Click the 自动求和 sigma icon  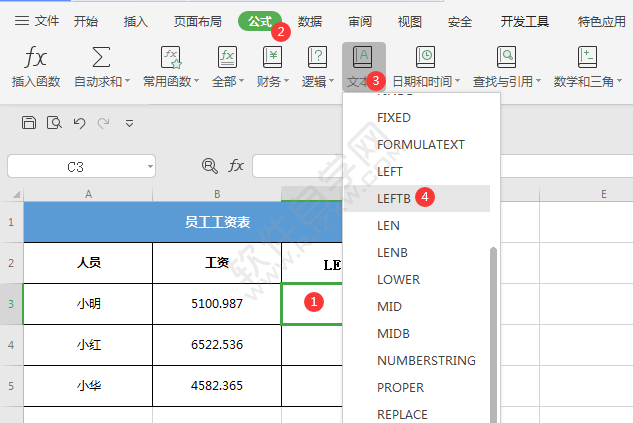pyautogui.click(x=101, y=57)
